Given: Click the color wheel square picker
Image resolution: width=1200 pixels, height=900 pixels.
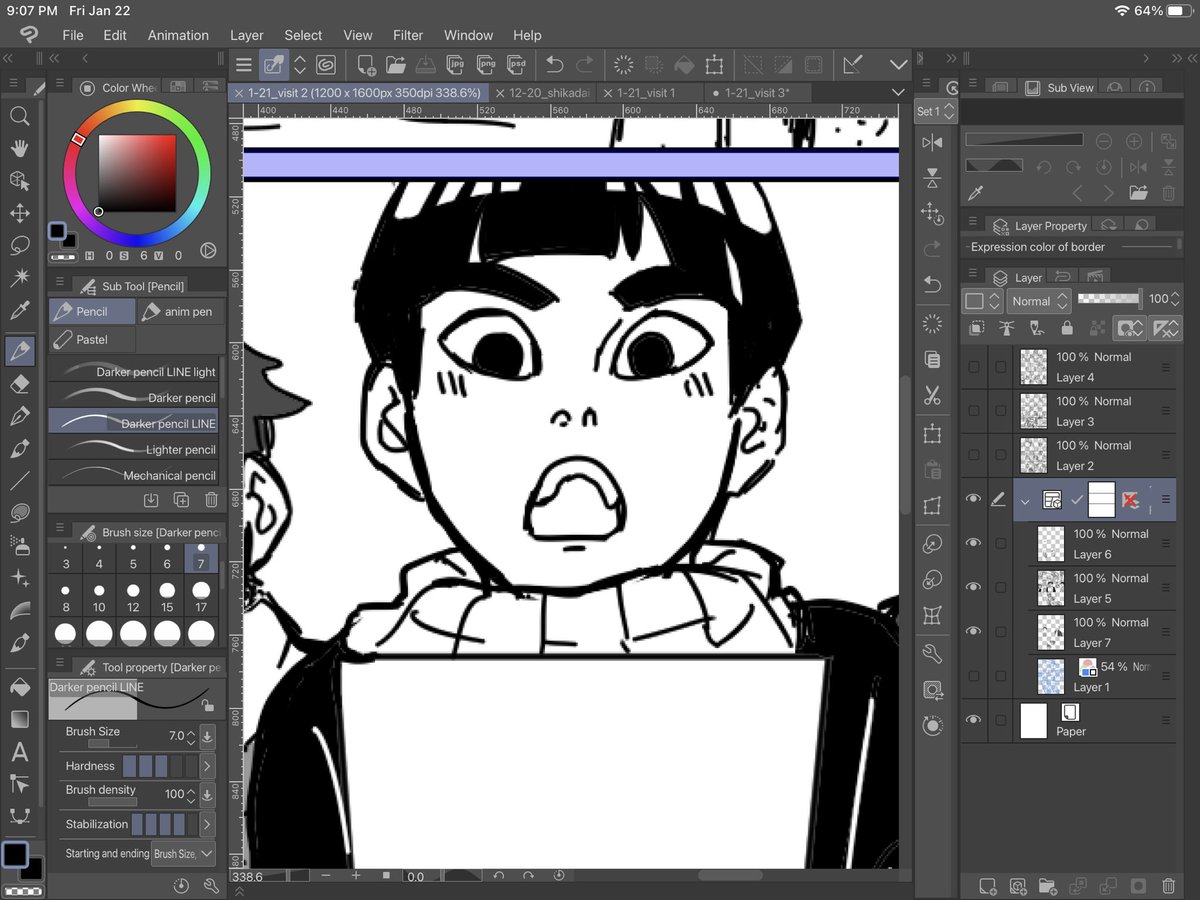Looking at the screenshot, I should point(137,172).
